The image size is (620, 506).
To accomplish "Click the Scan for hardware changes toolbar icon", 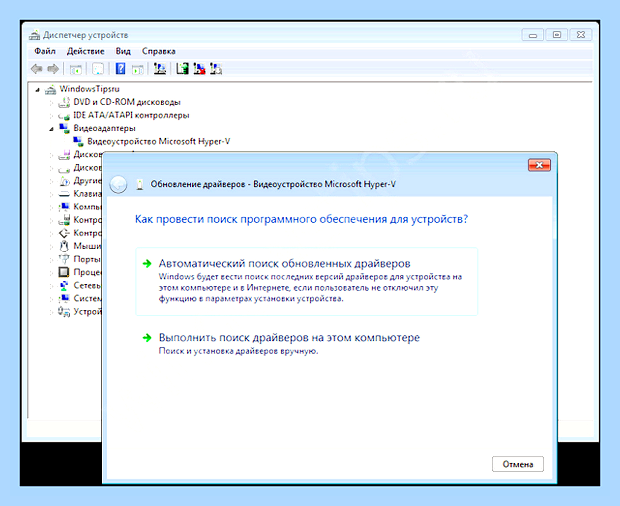I will click(160, 69).
